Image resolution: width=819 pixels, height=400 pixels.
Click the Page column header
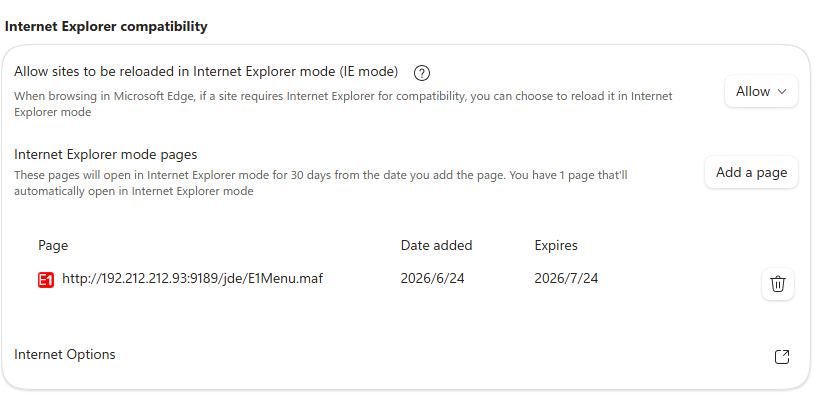pyautogui.click(x=53, y=245)
